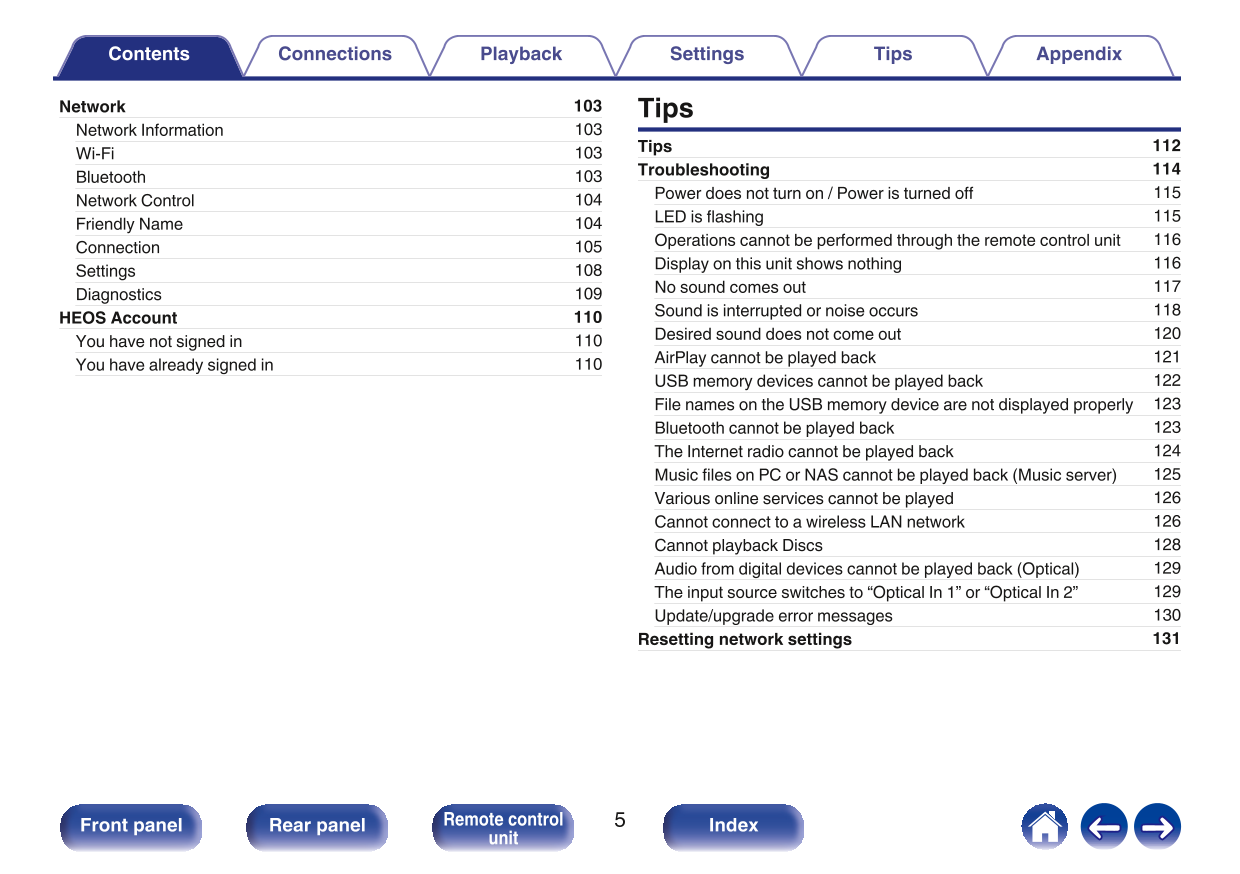Switch to the Playback tab
Screen dimensions: 1240x874
point(520,55)
